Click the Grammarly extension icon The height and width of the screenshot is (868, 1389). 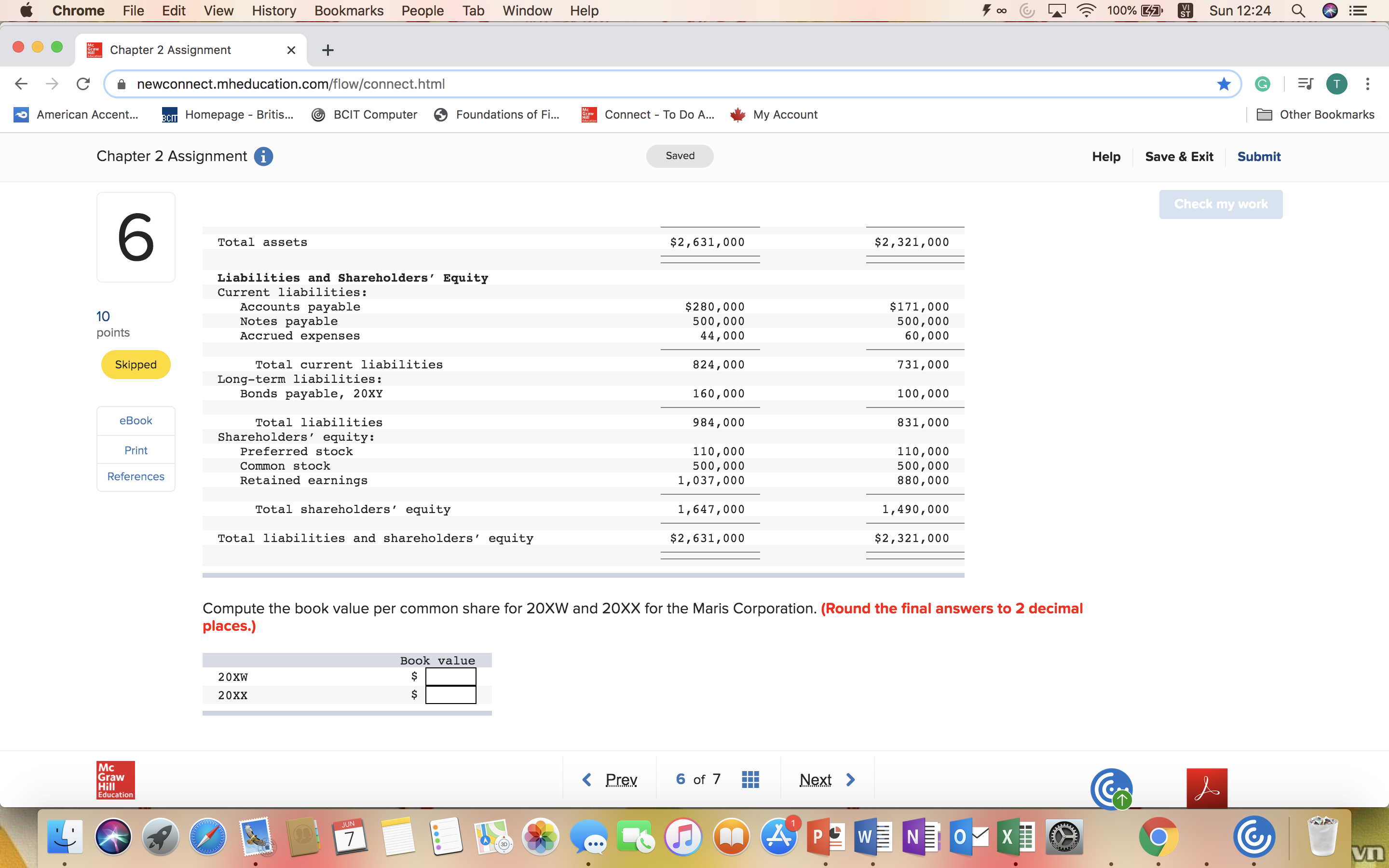pos(1262,84)
